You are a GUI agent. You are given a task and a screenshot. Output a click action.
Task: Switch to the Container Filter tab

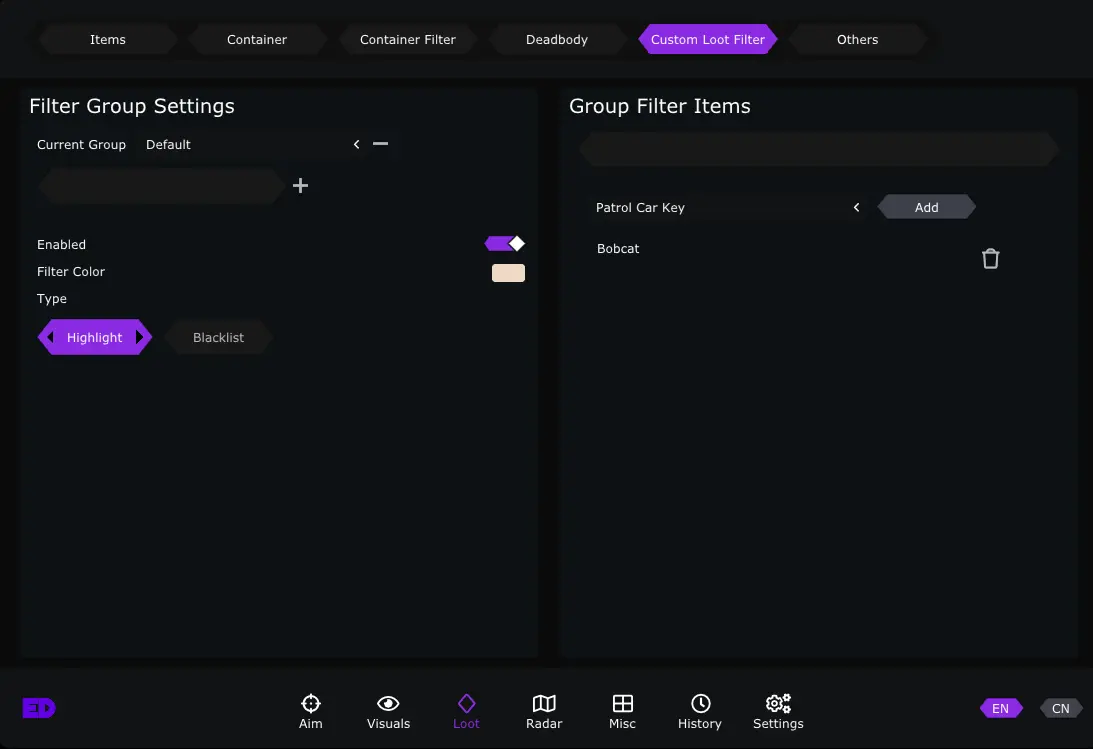tap(407, 40)
